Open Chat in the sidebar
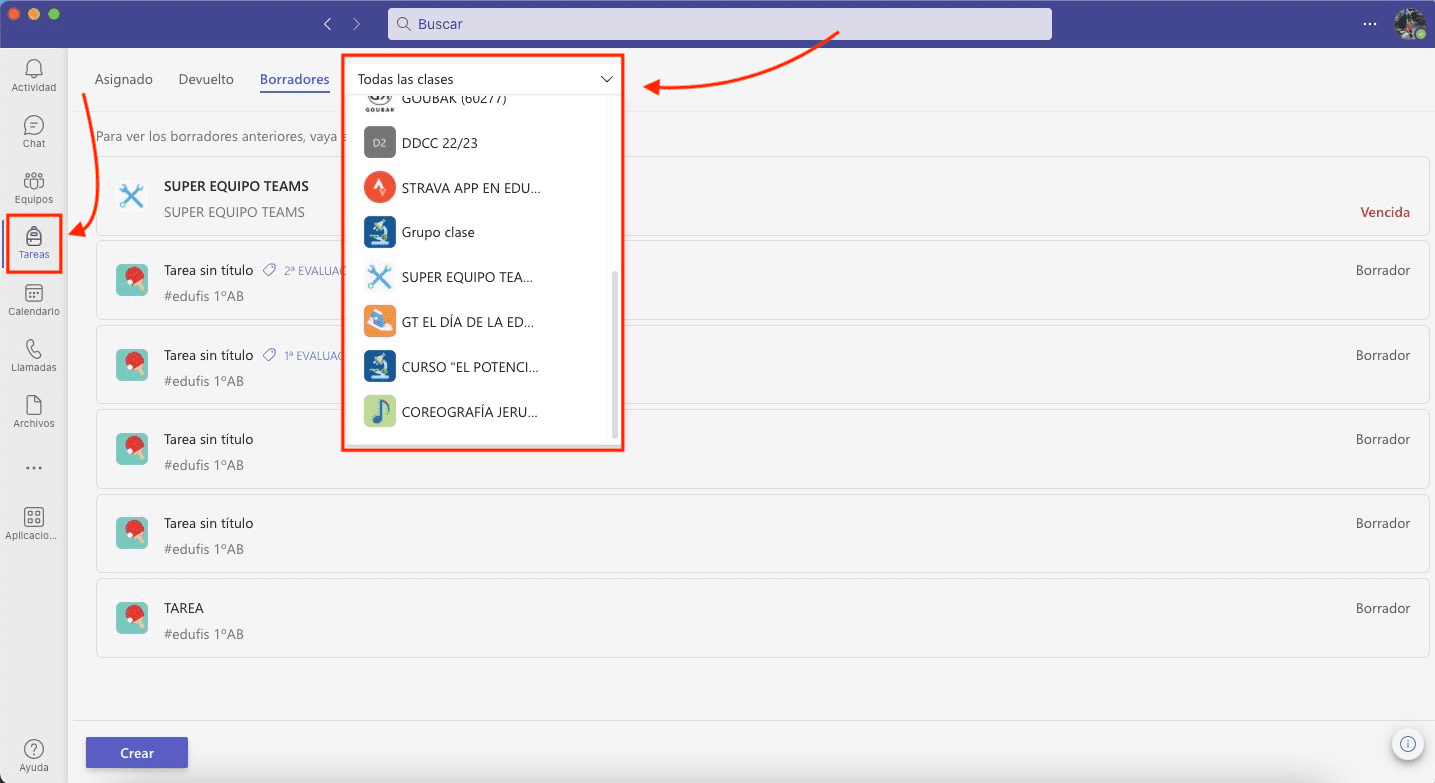Image resolution: width=1435 pixels, height=783 pixels. pyautogui.click(x=34, y=131)
